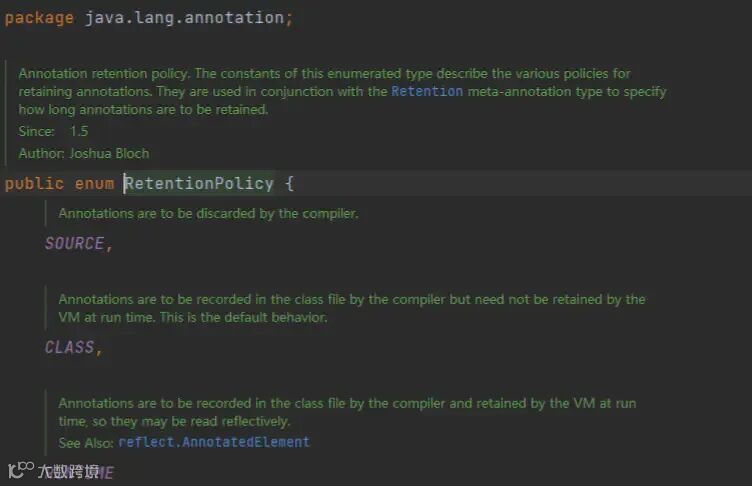Click the "Annotation retention policy" comment heading
Image resolution: width=752 pixels, height=486 pixels.
104,73
